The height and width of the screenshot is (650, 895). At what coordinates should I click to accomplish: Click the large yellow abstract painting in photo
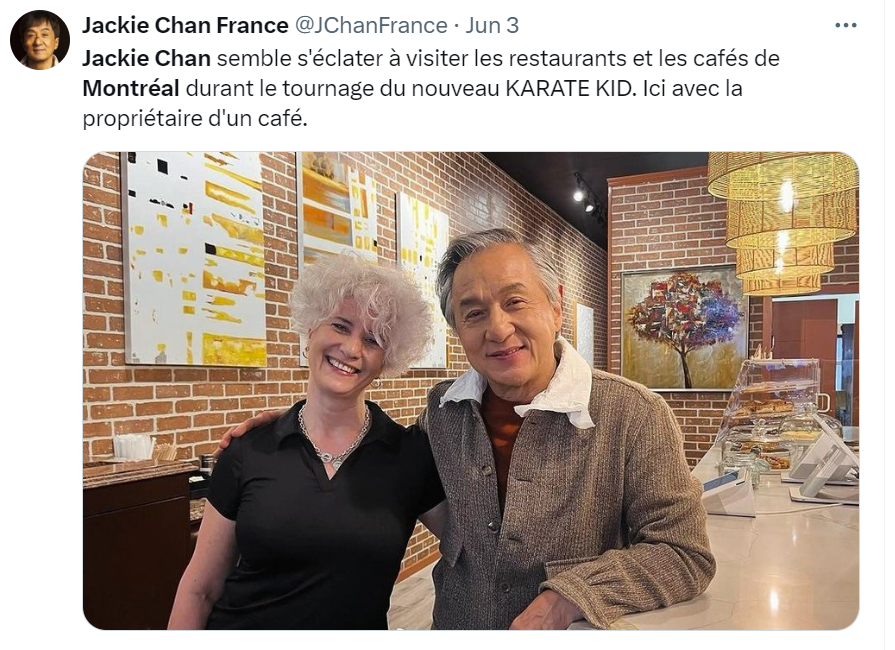pyautogui.click(x=195, y=260)
